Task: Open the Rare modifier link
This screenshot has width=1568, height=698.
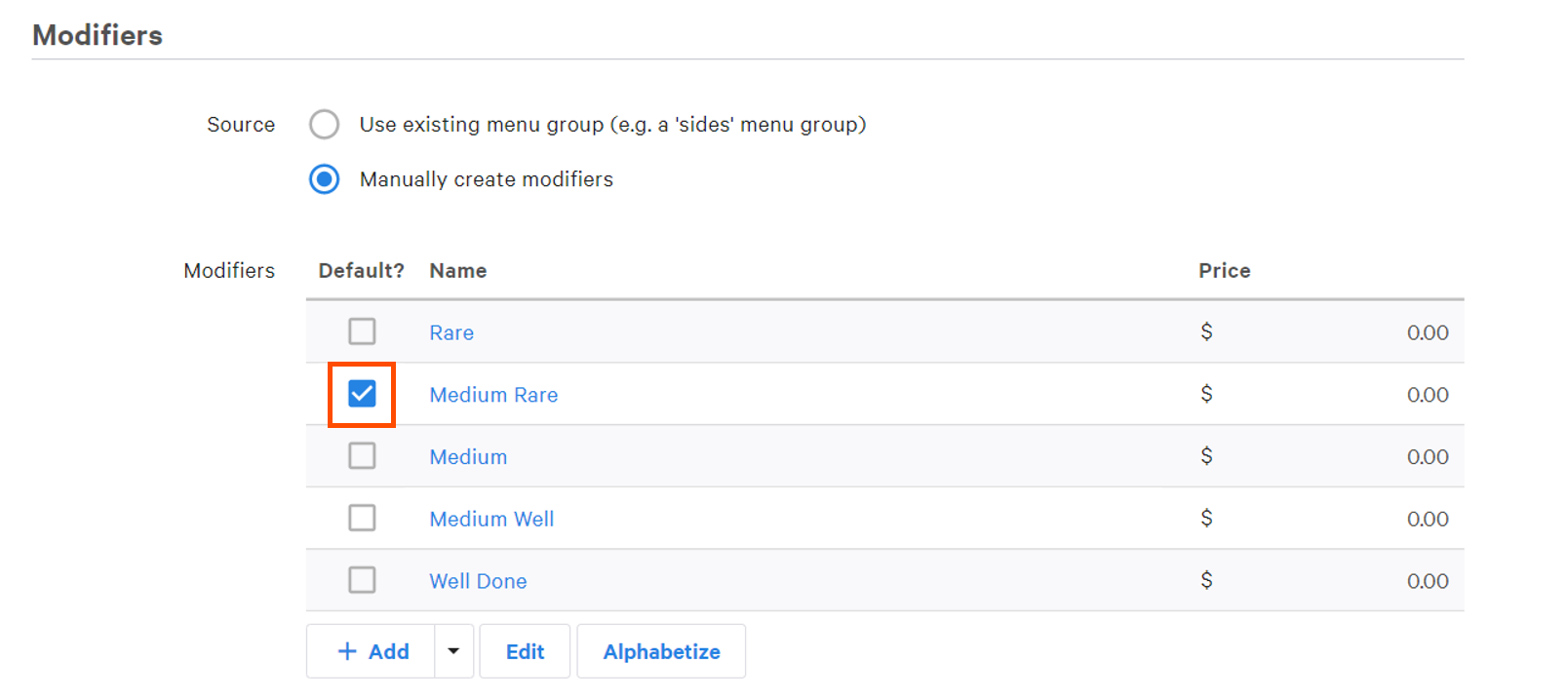Action: click(x=451, y=332)
